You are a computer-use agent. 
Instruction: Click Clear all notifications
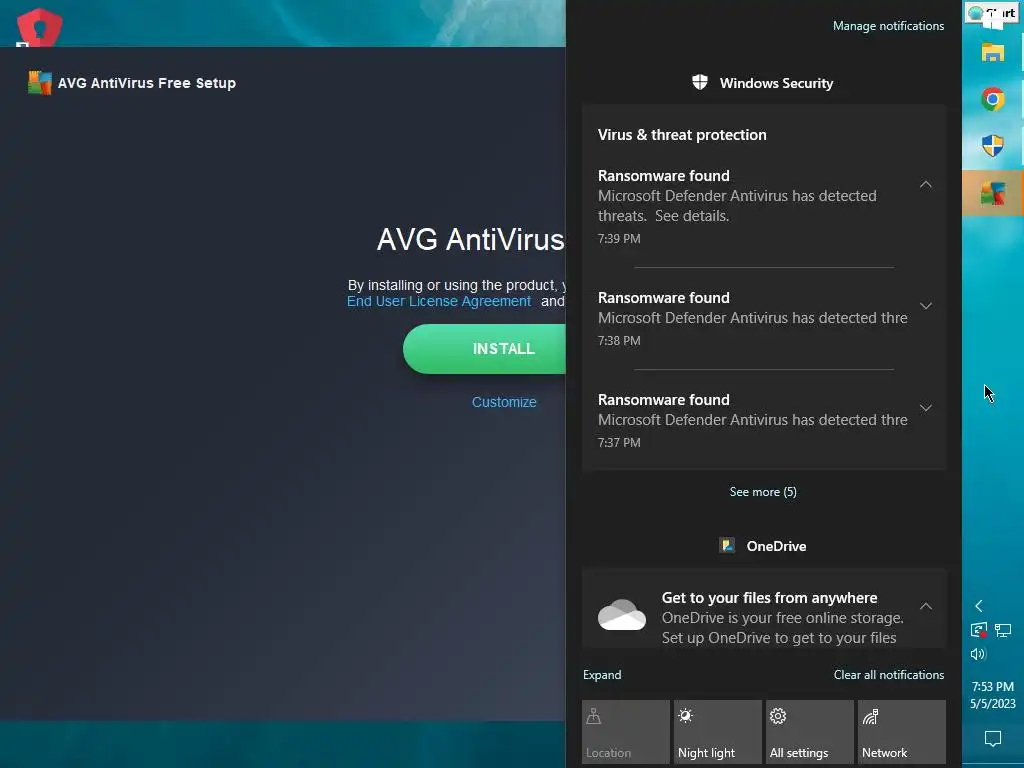click(x=889, y=675)
